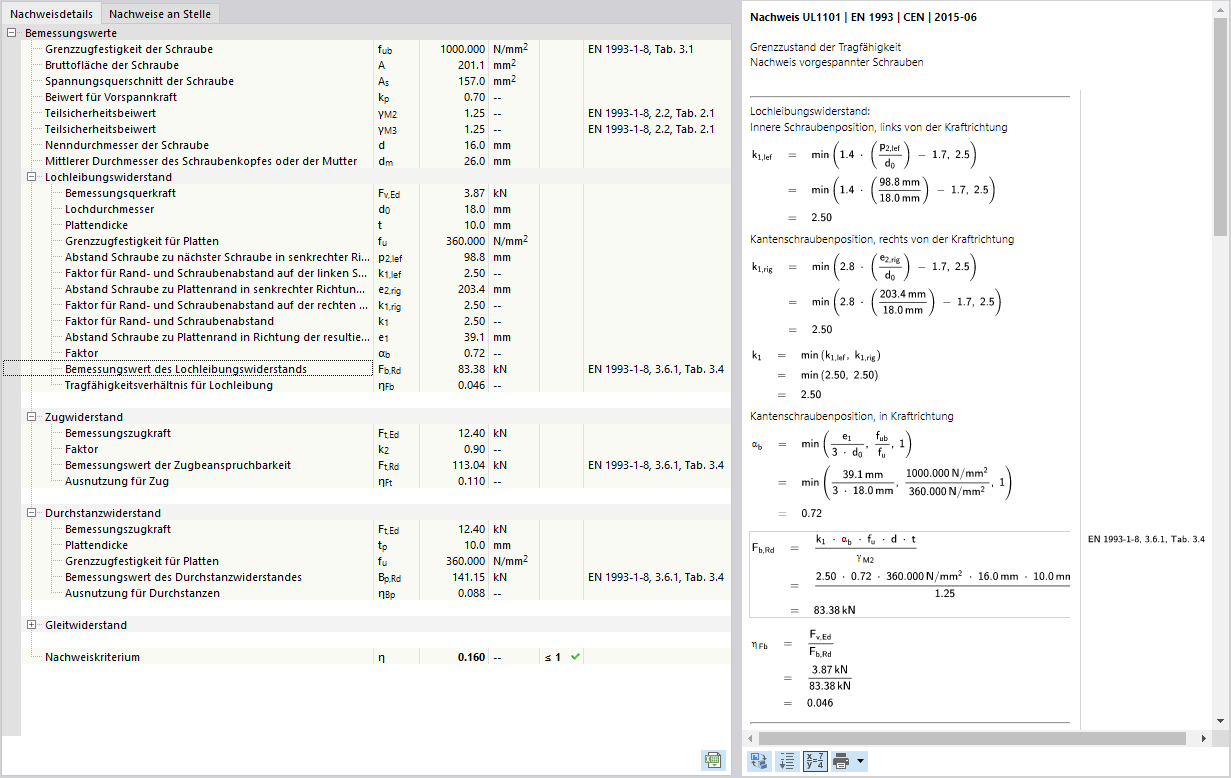Collapse the Durchstanzwiderstand group

point(31,513)
